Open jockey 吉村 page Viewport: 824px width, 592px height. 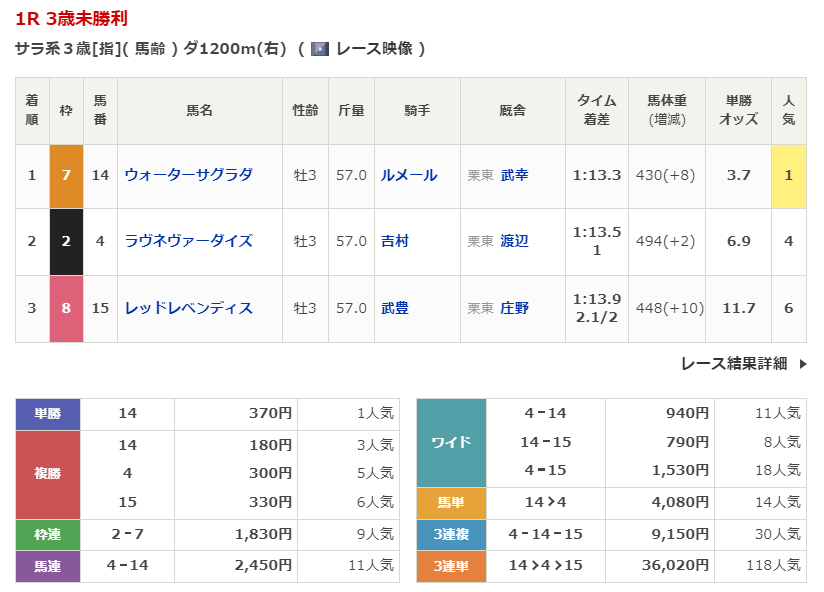click(395, 241)
